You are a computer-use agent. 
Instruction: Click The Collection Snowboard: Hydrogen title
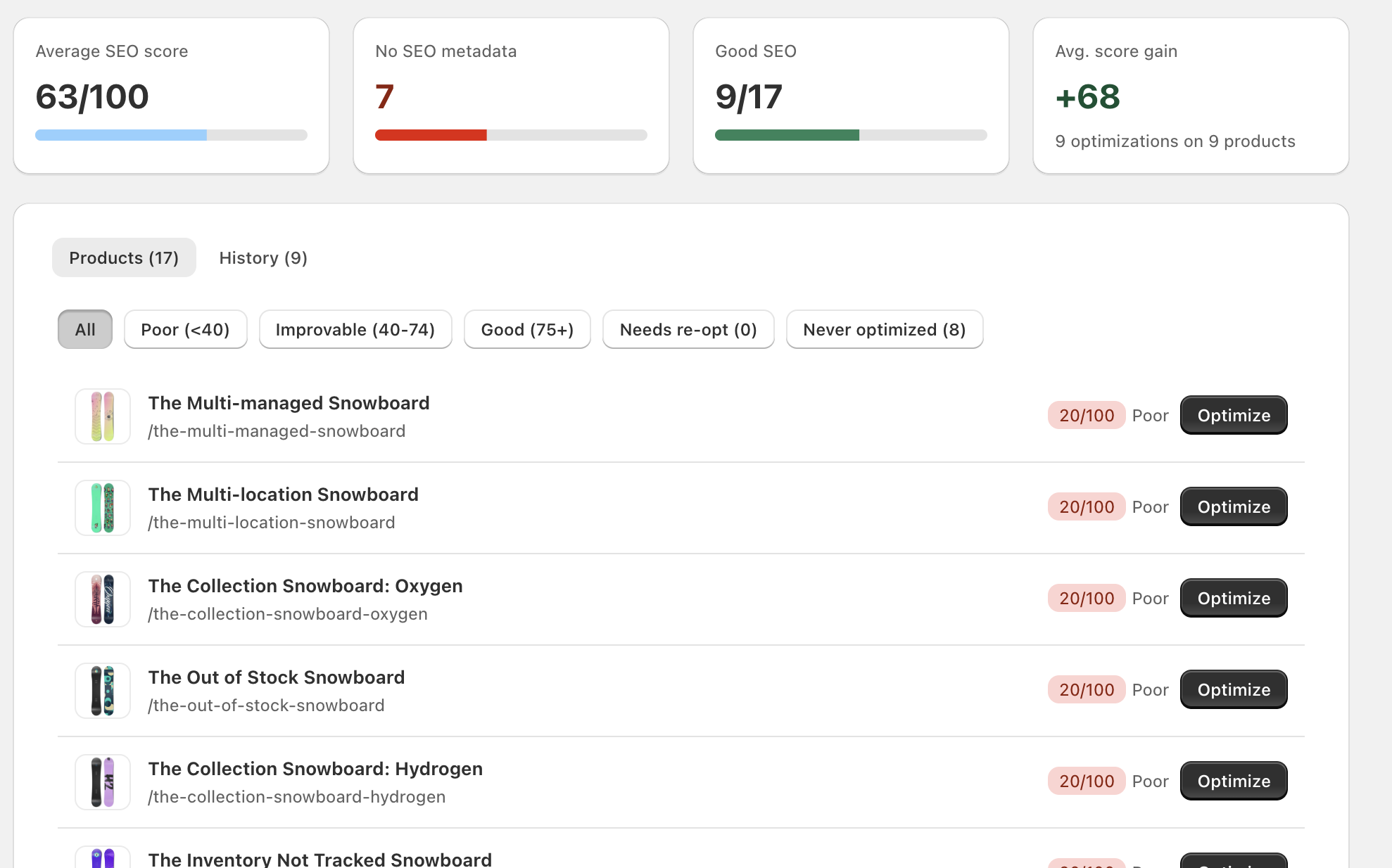(x=315, y=769)
